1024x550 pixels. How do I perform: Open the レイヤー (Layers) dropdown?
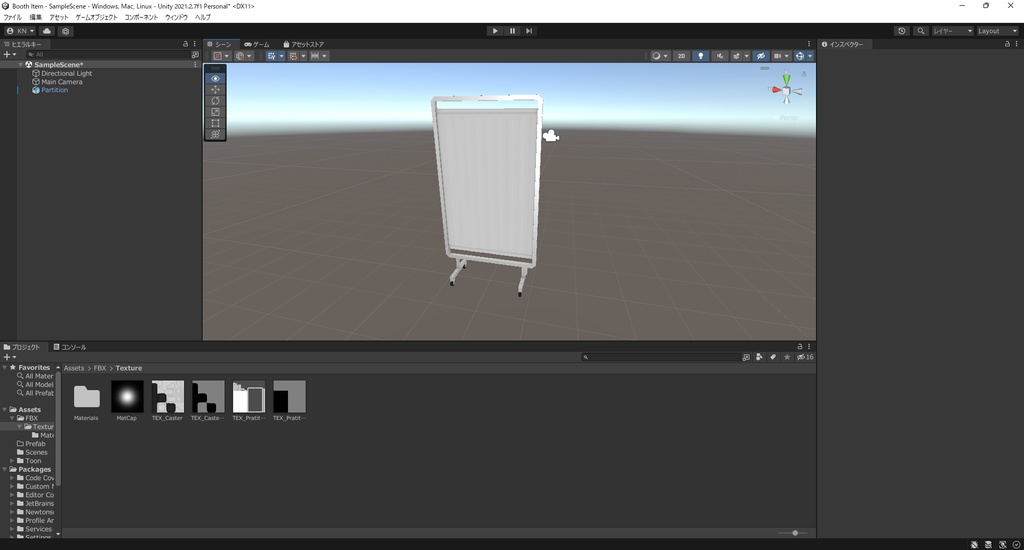pyautogui.click(x=952, y=31)
